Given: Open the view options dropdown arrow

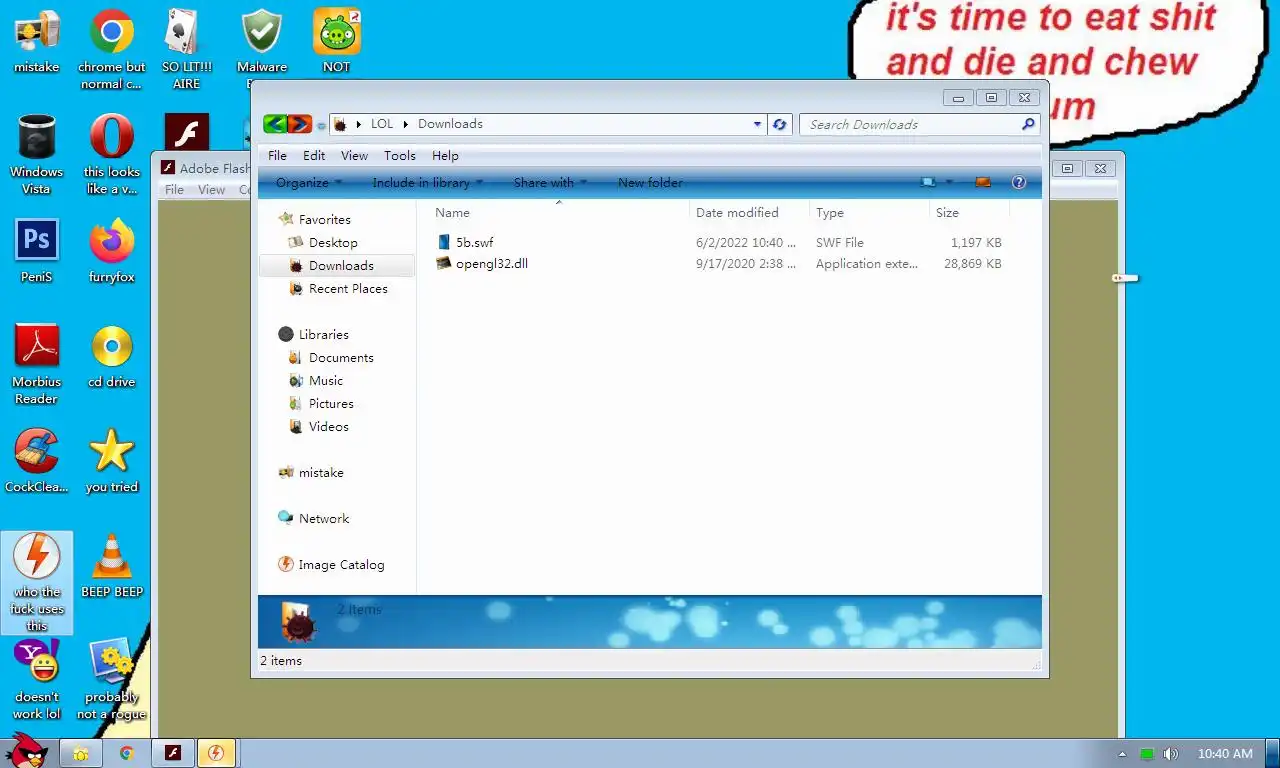Looking at the screenshot, I should [x=950, y=183].
